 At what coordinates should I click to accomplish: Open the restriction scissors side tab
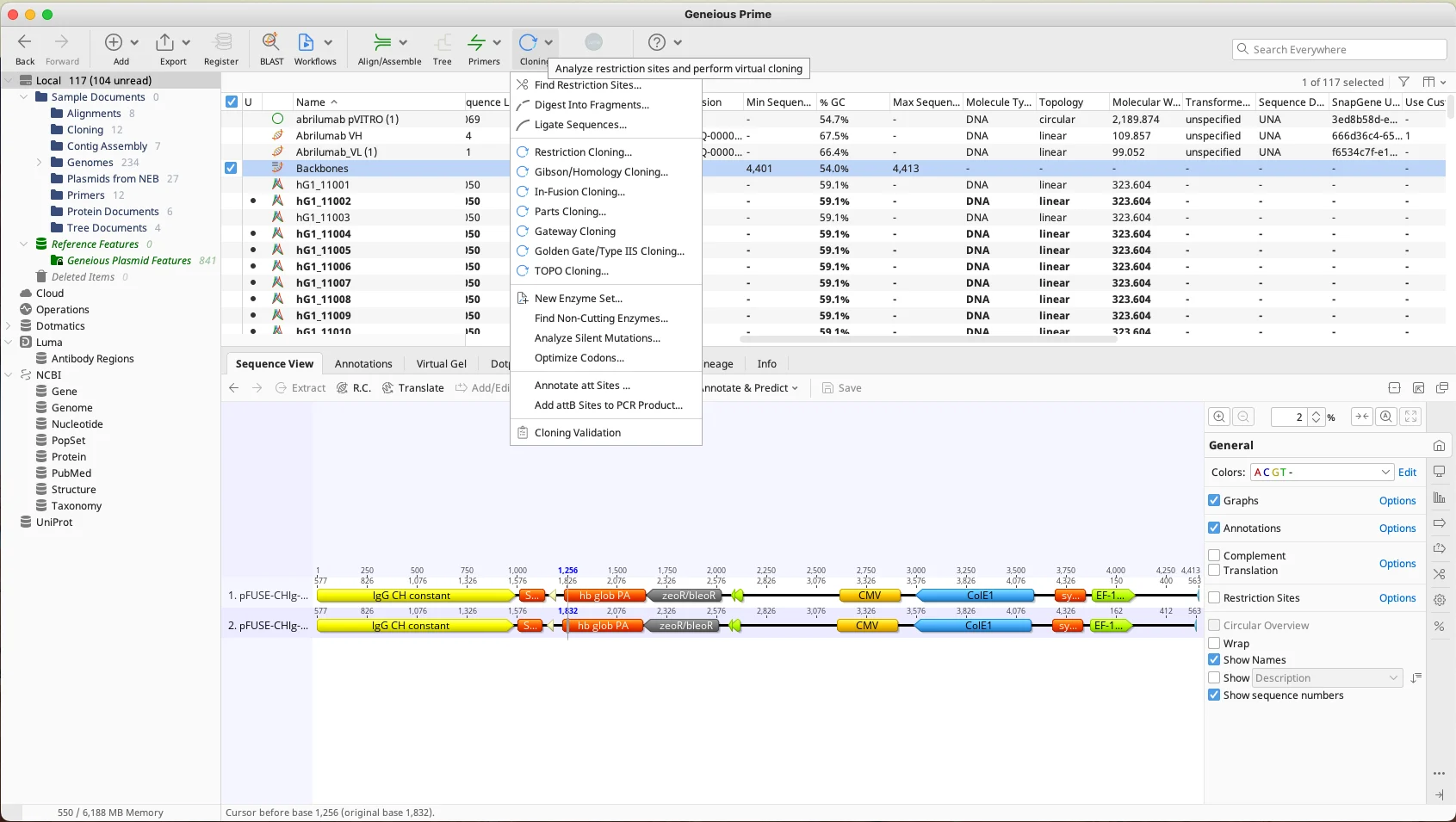tap(1439, 574)
